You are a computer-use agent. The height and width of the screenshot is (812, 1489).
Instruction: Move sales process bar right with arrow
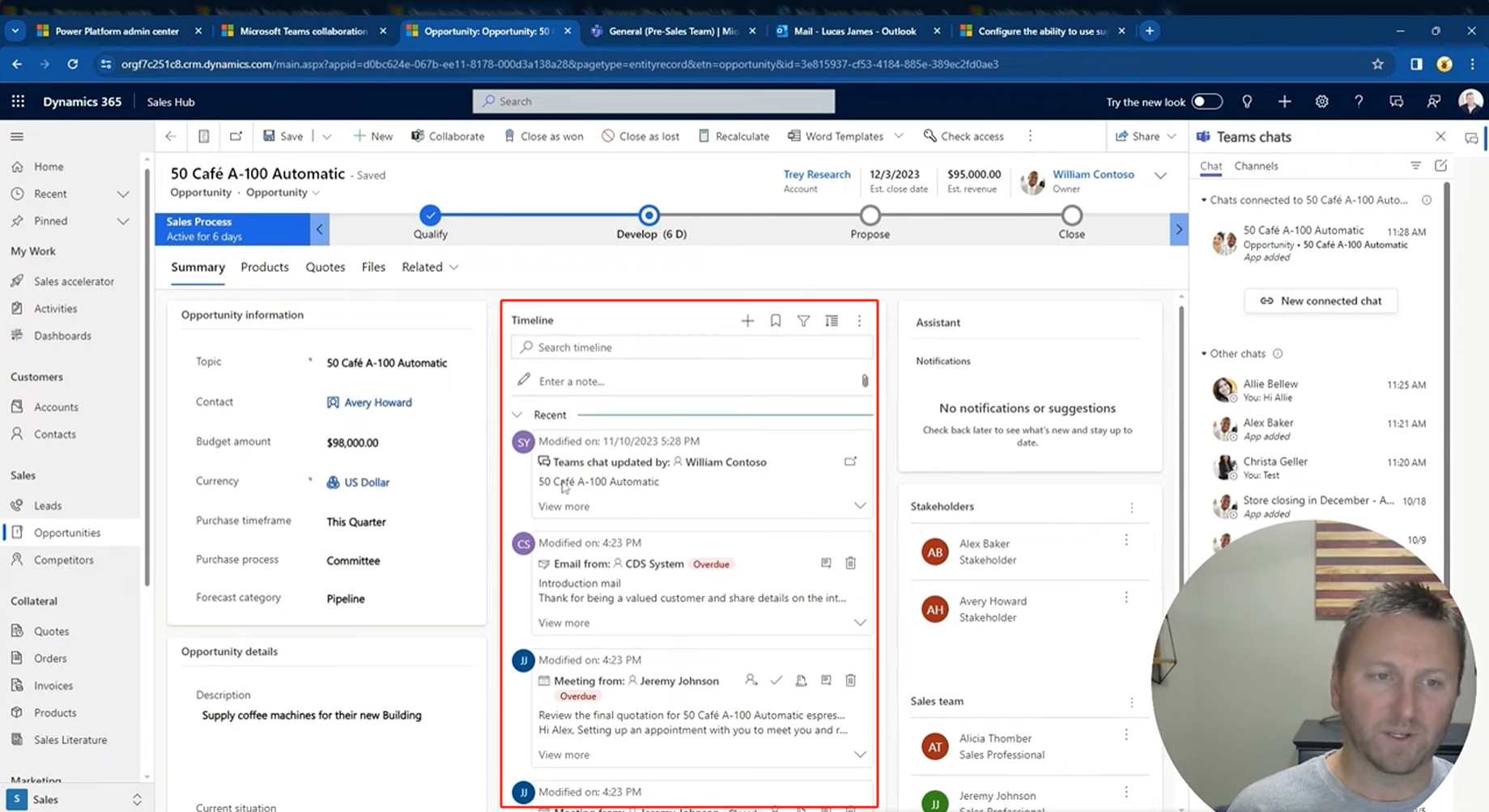pos(1179,229)
